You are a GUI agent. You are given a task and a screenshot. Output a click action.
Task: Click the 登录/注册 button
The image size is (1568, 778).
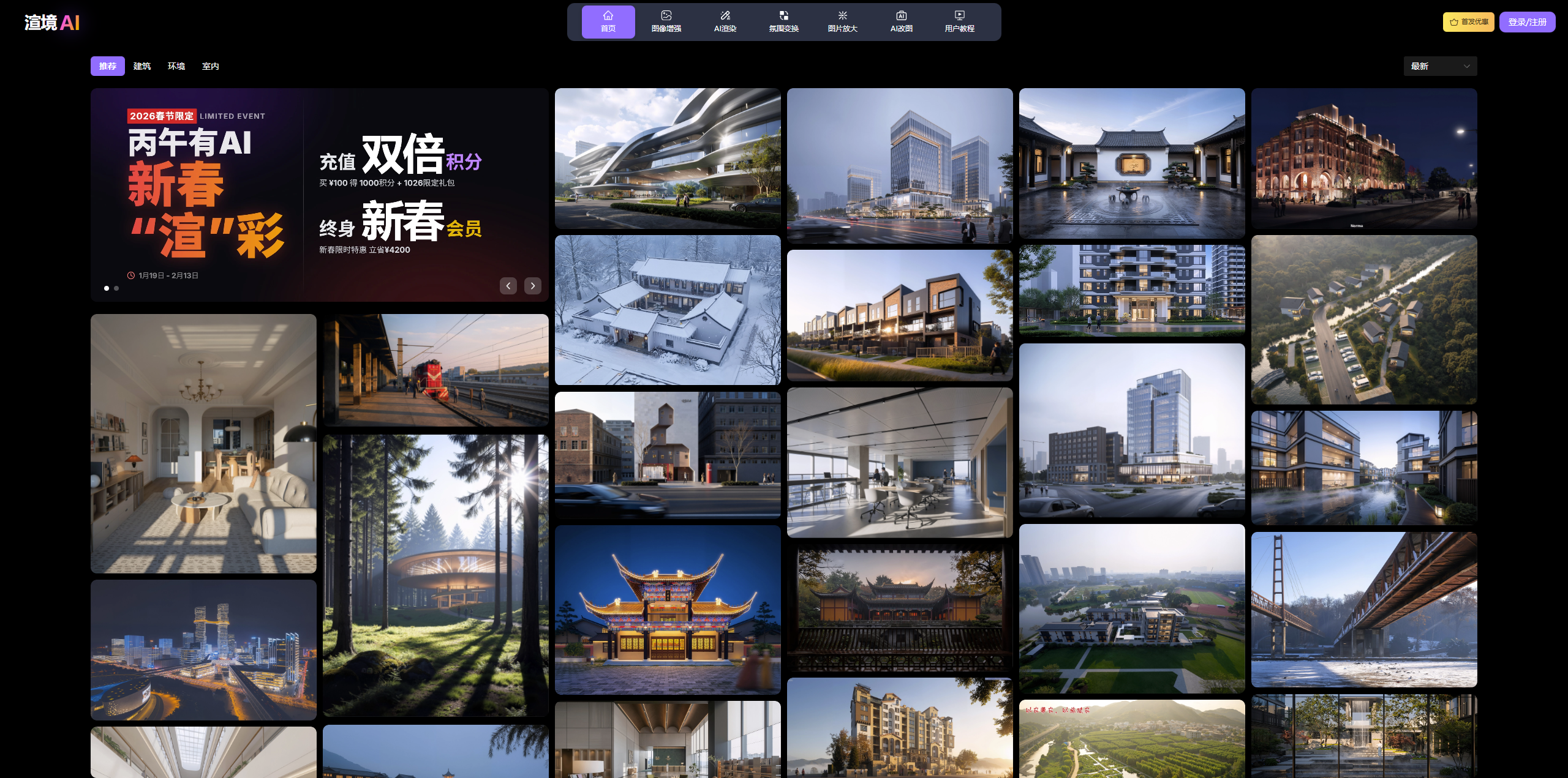pyautogui.click(x=1526, y=22)
